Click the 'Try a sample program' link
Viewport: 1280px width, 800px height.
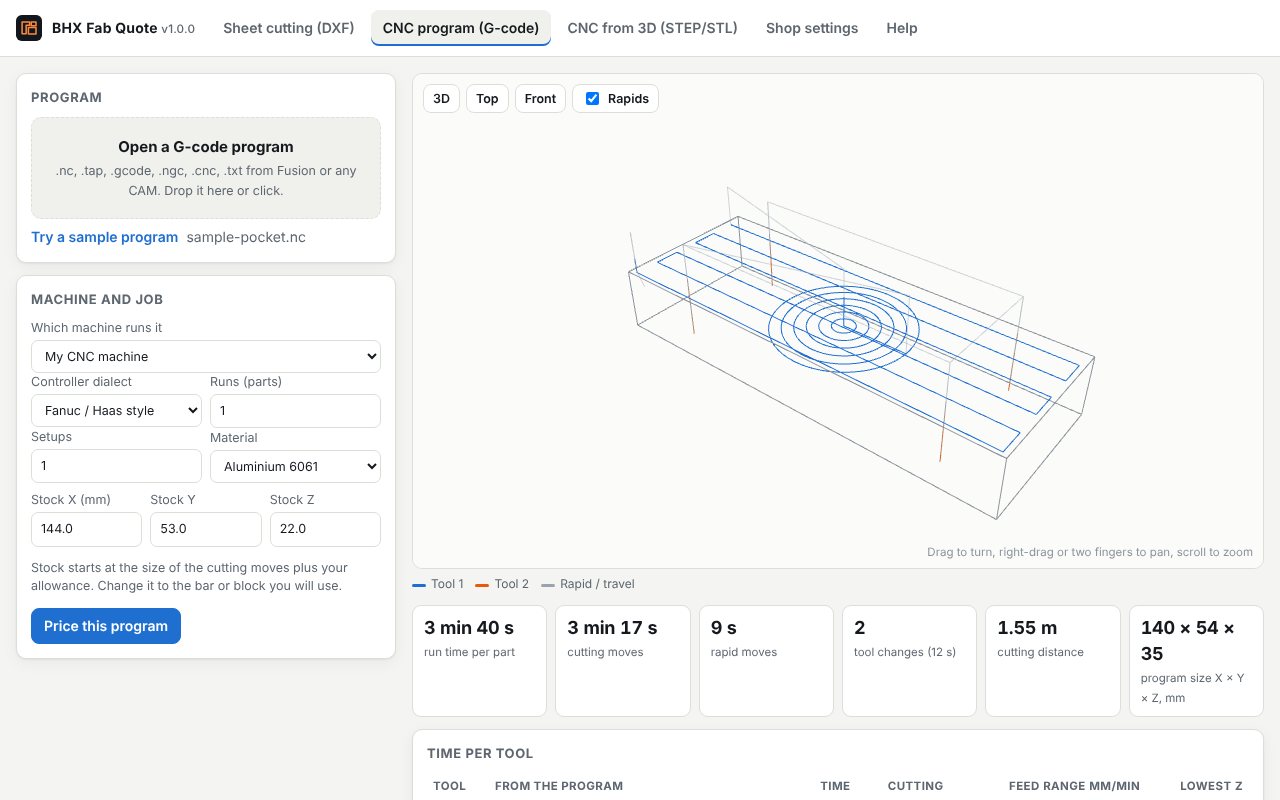click(x=105, y=237)
